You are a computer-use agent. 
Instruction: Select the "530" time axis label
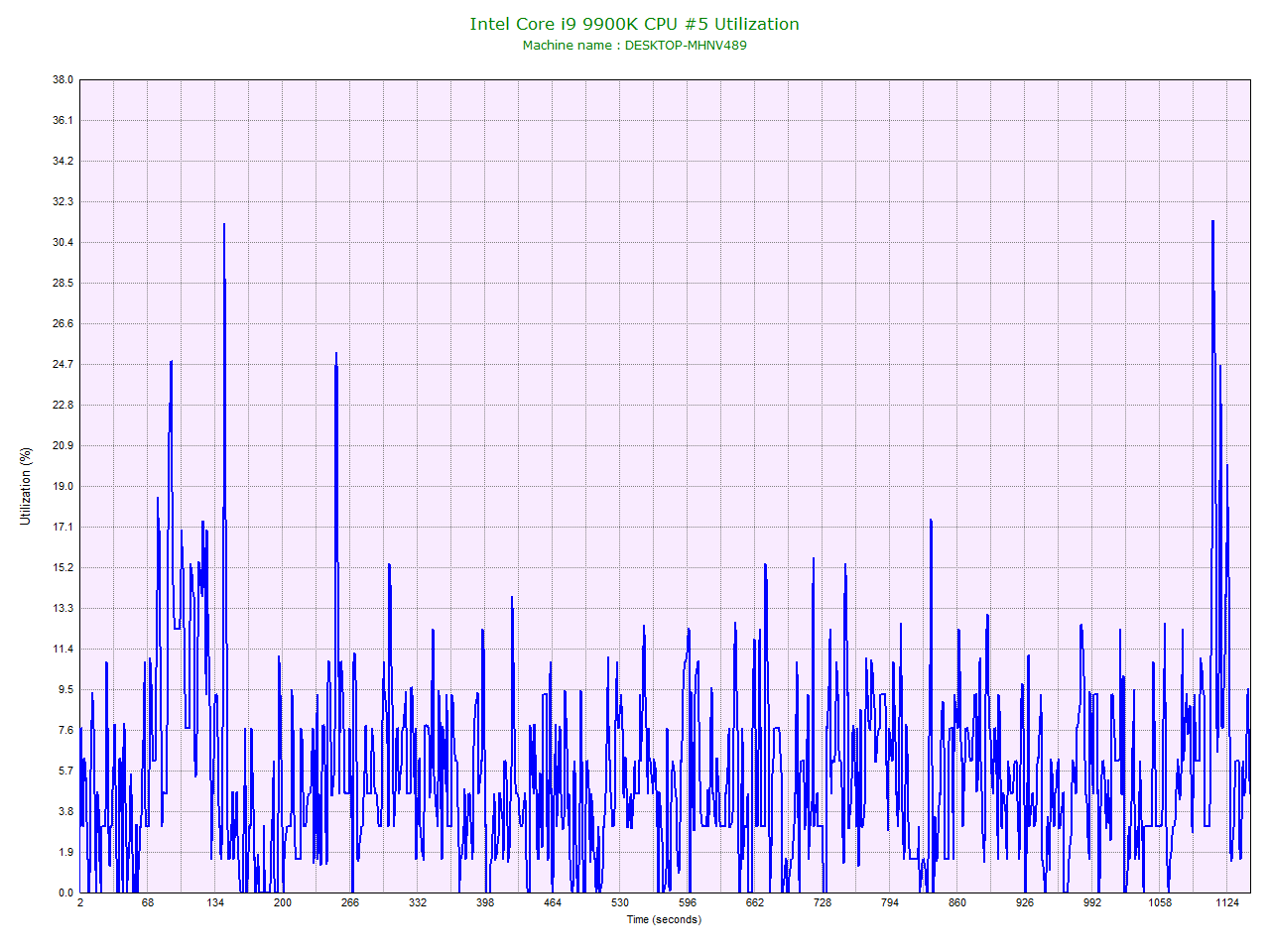point(620,903)
